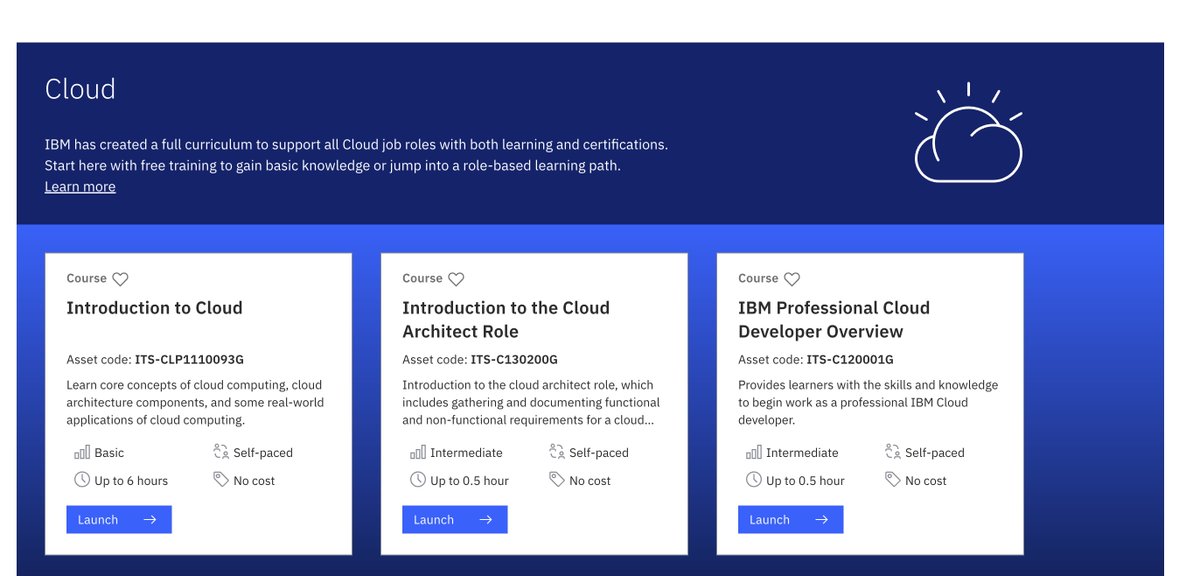Launch the Introduction to the Cloud Architect Role course
The height and width of the screenshot is (576, 1200).
tap(455, 520)
